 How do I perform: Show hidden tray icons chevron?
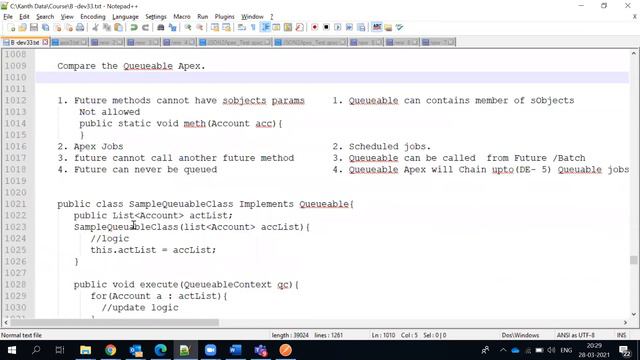coord(503,350)
